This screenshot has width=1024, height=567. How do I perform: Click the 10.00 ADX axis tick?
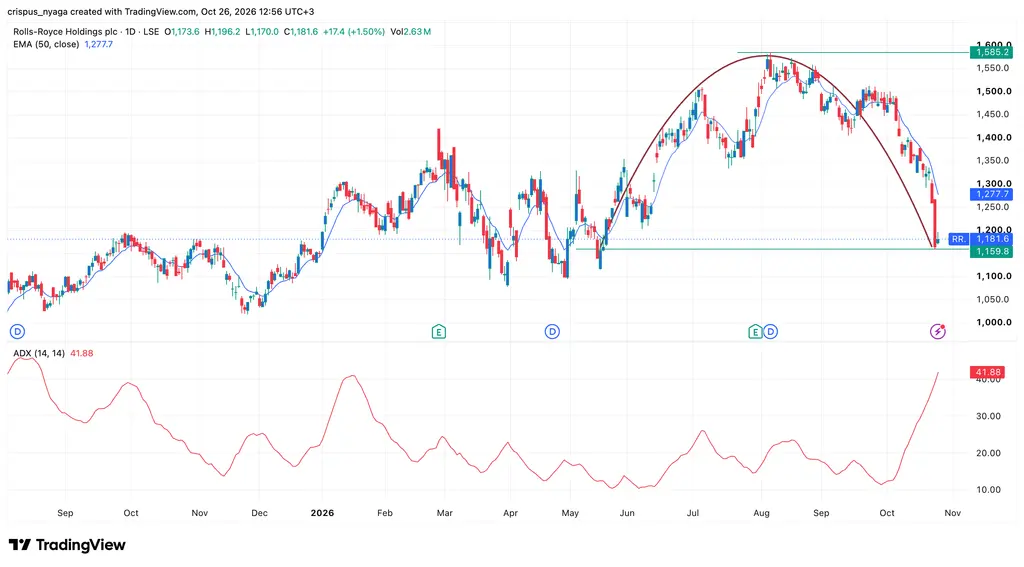pos(988,489)
